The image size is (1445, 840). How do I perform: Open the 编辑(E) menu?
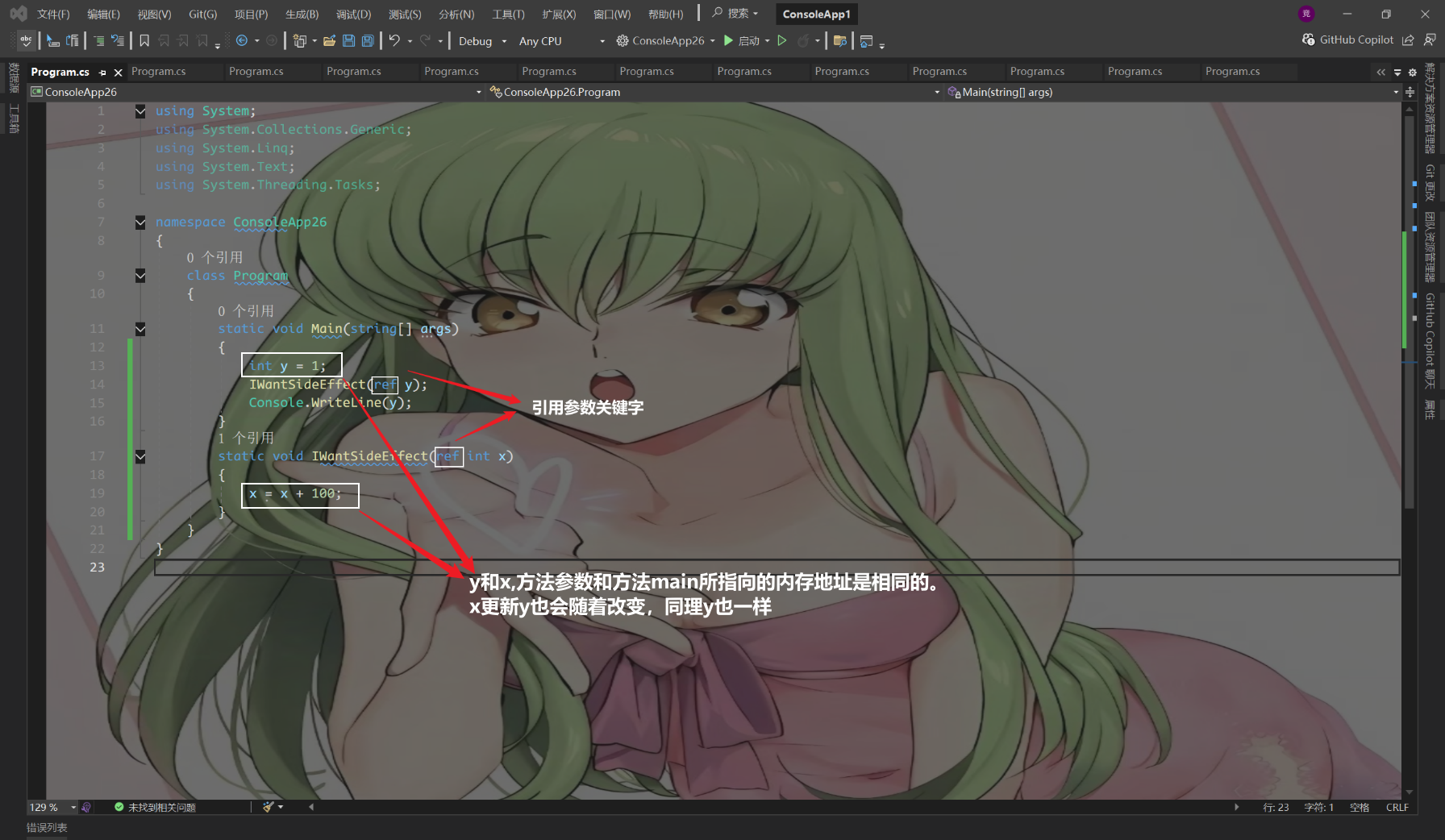[103, 14]
